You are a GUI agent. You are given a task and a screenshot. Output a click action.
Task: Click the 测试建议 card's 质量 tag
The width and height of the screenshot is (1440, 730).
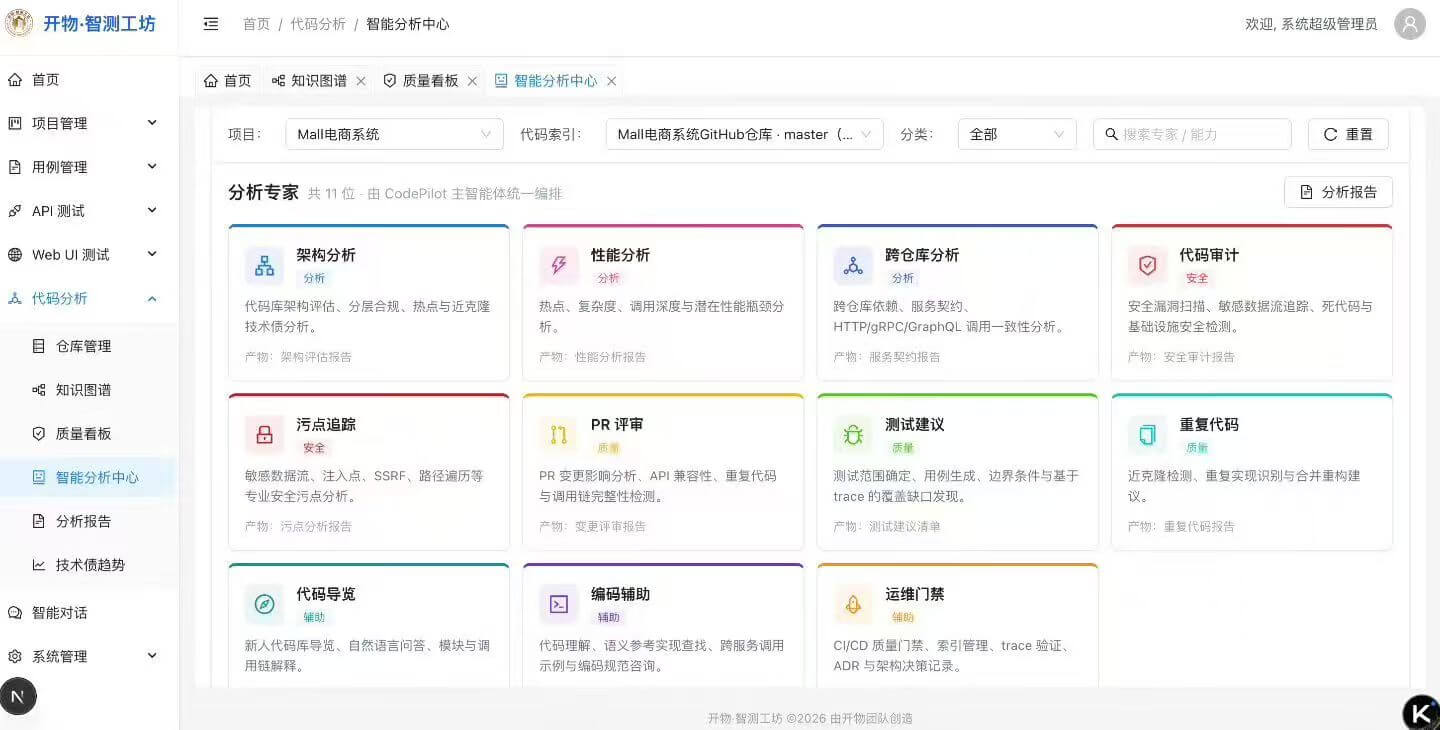coord(903,448)
